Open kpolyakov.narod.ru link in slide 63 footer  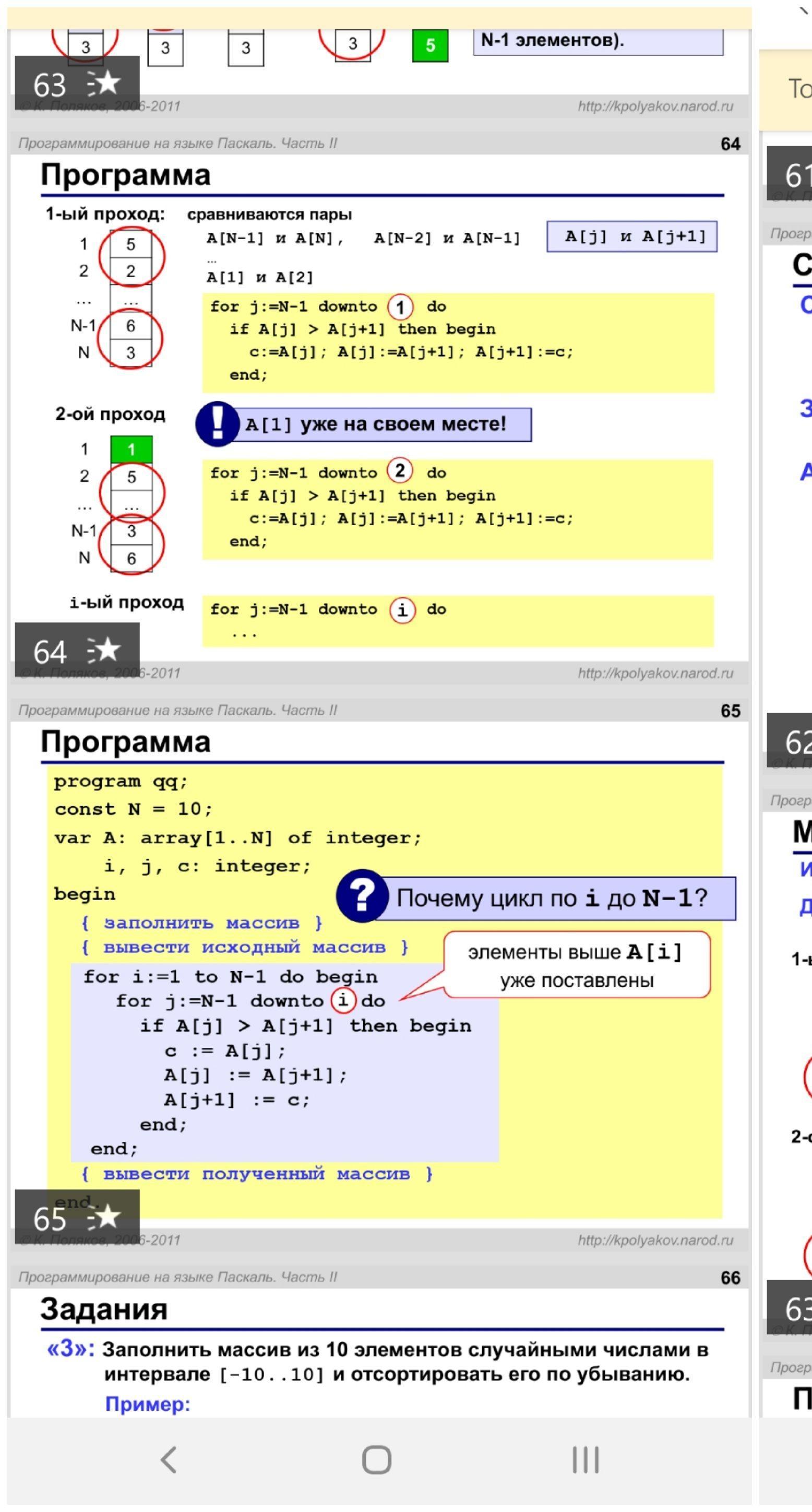tap(655, 106)
